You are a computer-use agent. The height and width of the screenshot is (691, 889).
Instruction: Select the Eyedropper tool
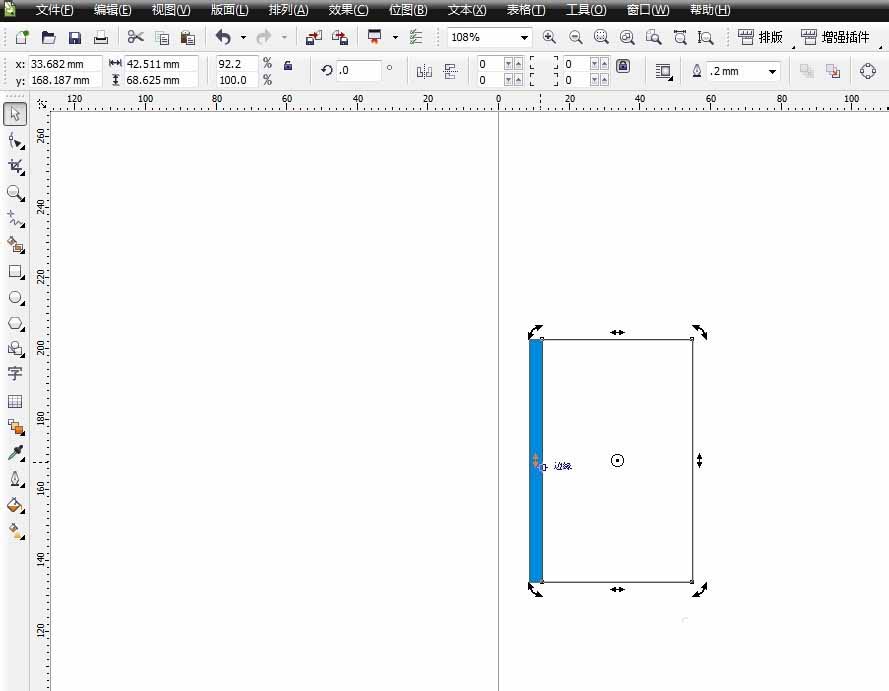point(15,453)
